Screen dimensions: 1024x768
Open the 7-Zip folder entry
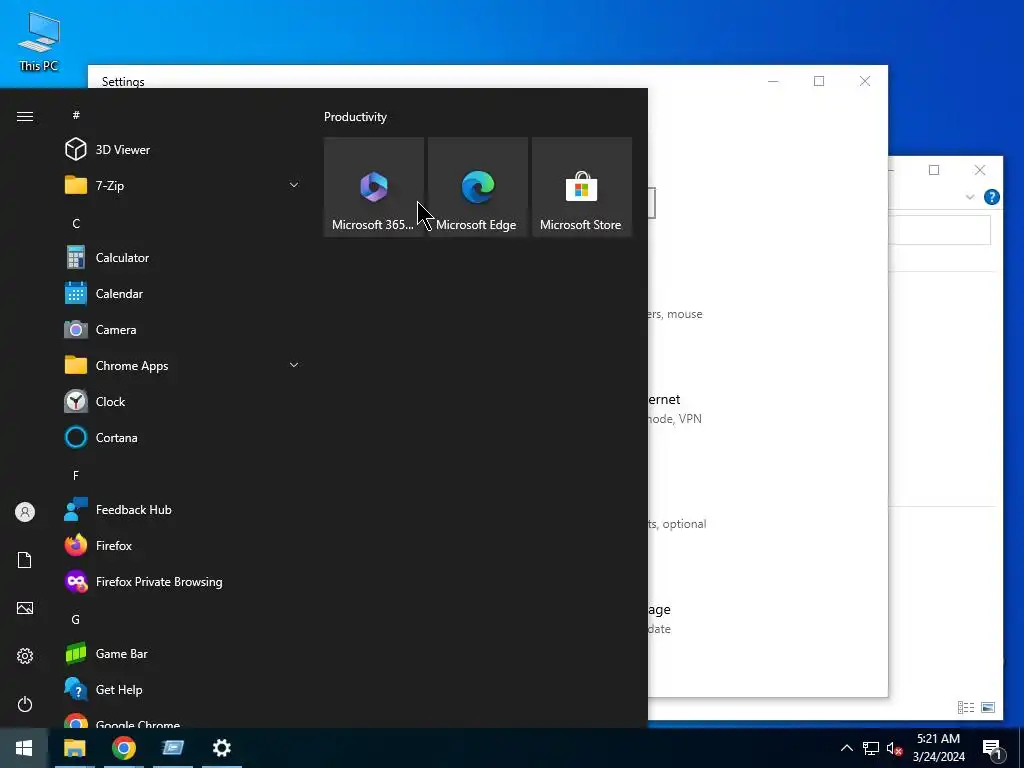pyautogui.click(x=183, y=185)
